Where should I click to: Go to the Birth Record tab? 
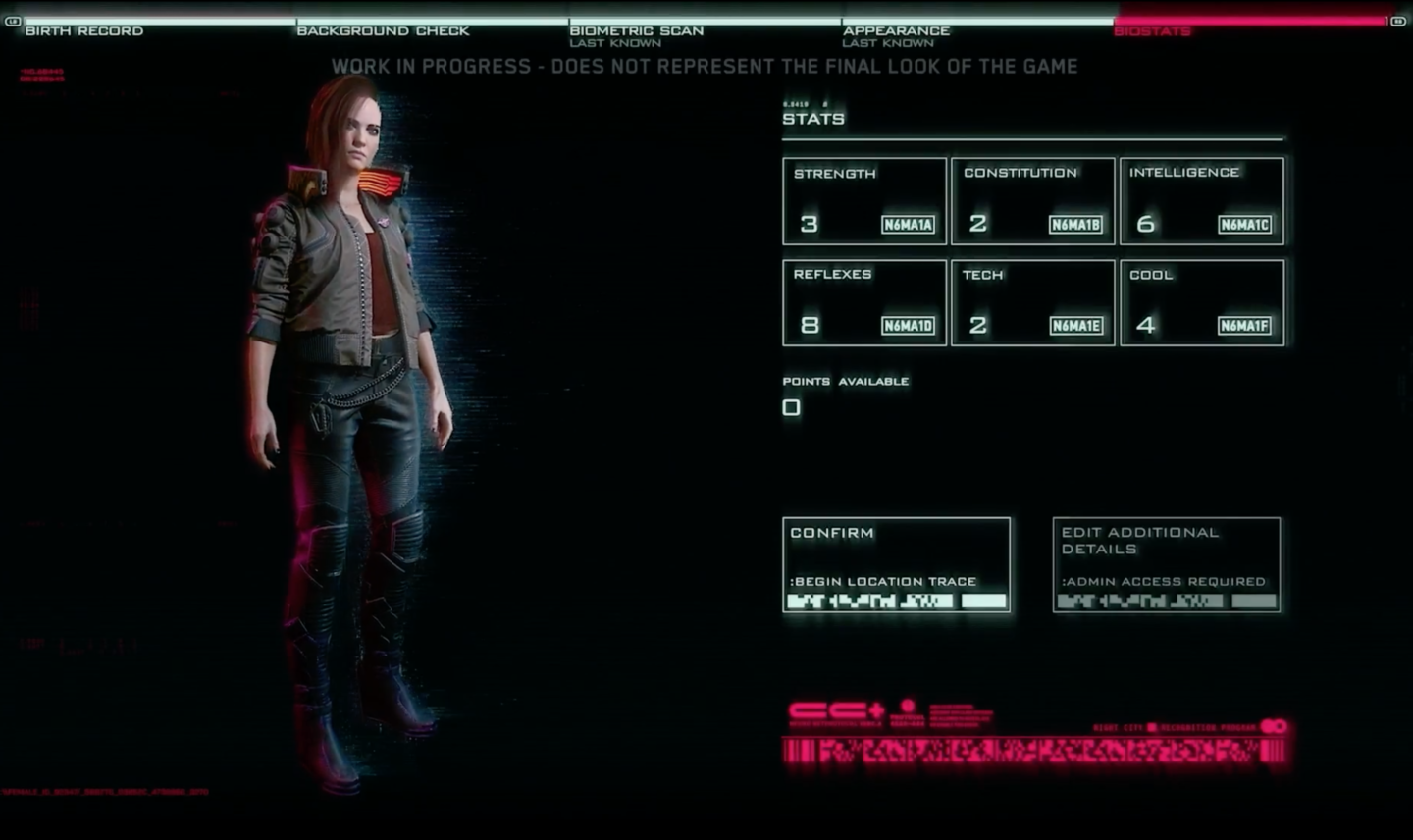pyautogui.click(x=84, y=30)
